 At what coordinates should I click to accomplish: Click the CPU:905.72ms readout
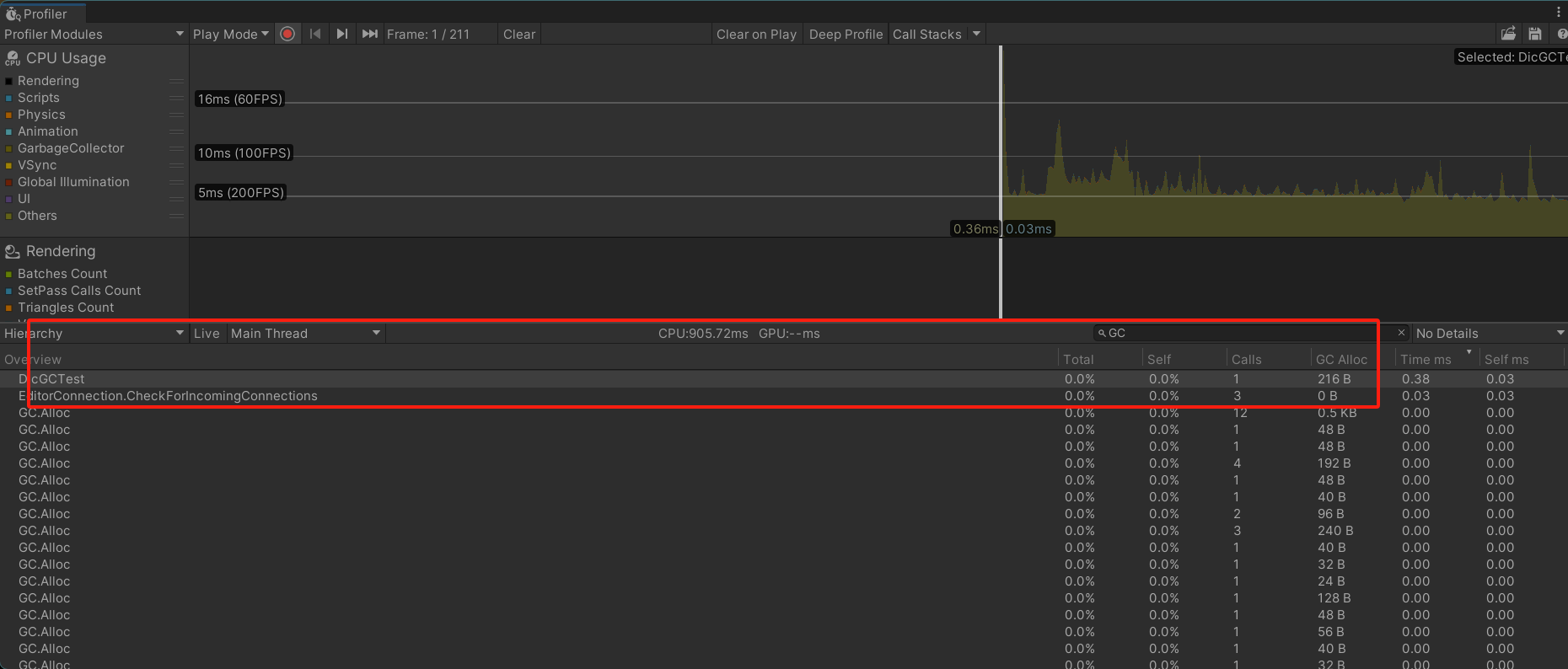click(703, 334)
